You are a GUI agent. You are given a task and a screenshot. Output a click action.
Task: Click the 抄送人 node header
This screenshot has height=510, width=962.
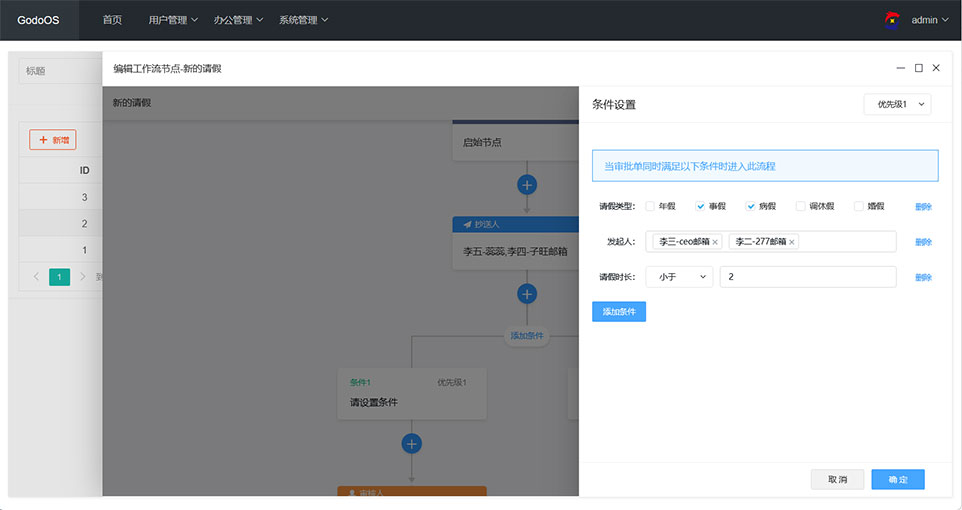(515, 224)
